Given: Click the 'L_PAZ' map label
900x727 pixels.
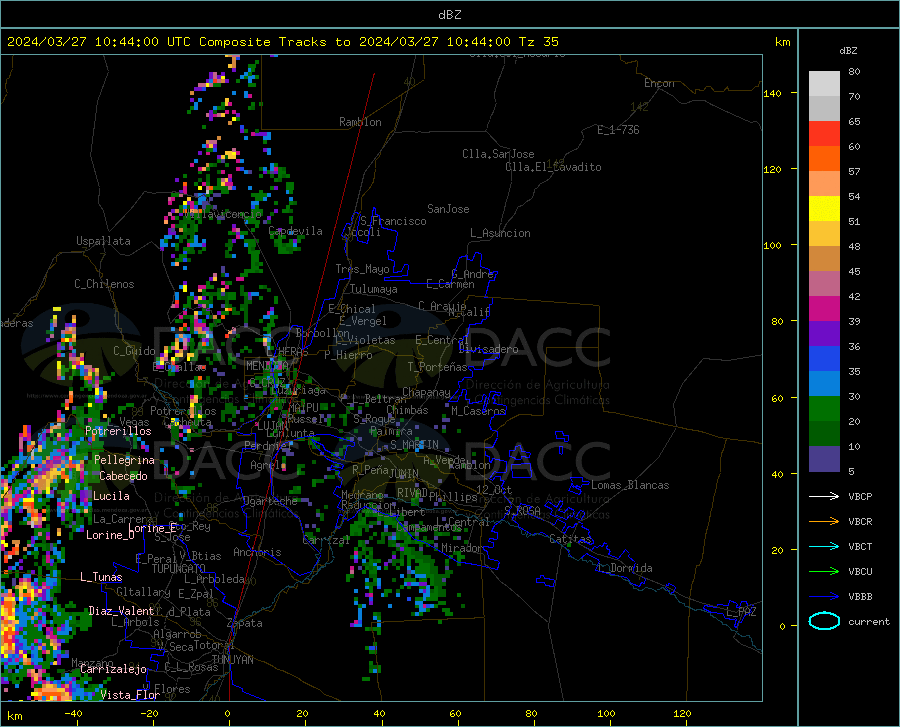Looking at the screenshot, I should 741,612.
